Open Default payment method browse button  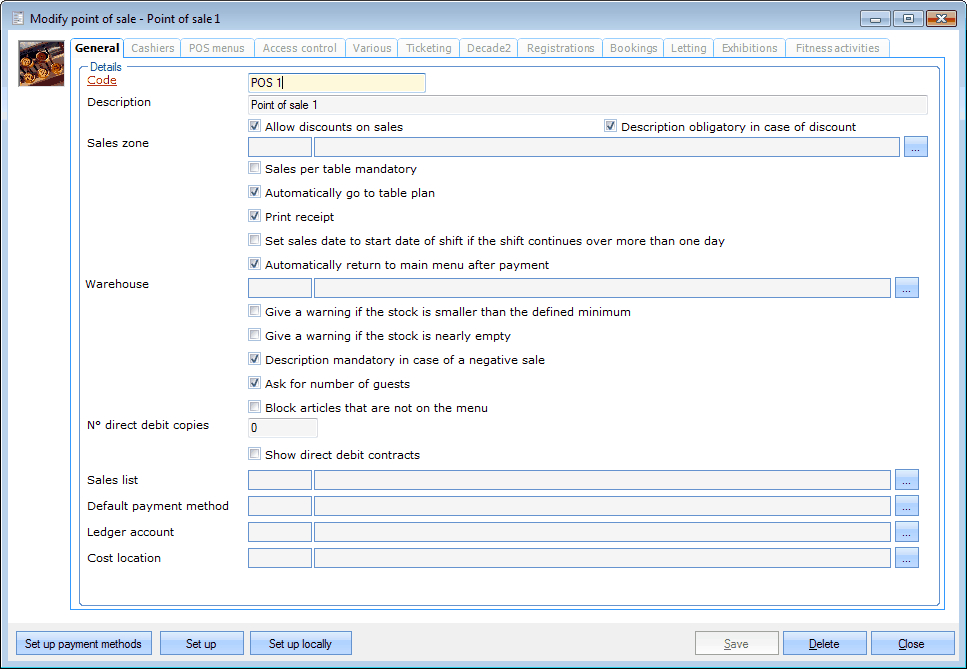coord(906,506)
